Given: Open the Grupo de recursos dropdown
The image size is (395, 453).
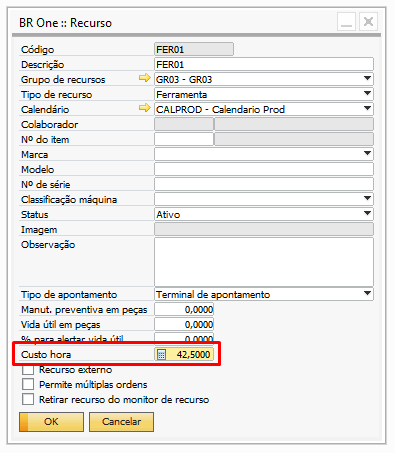Looking at the screenshot, I should [367, 79].
